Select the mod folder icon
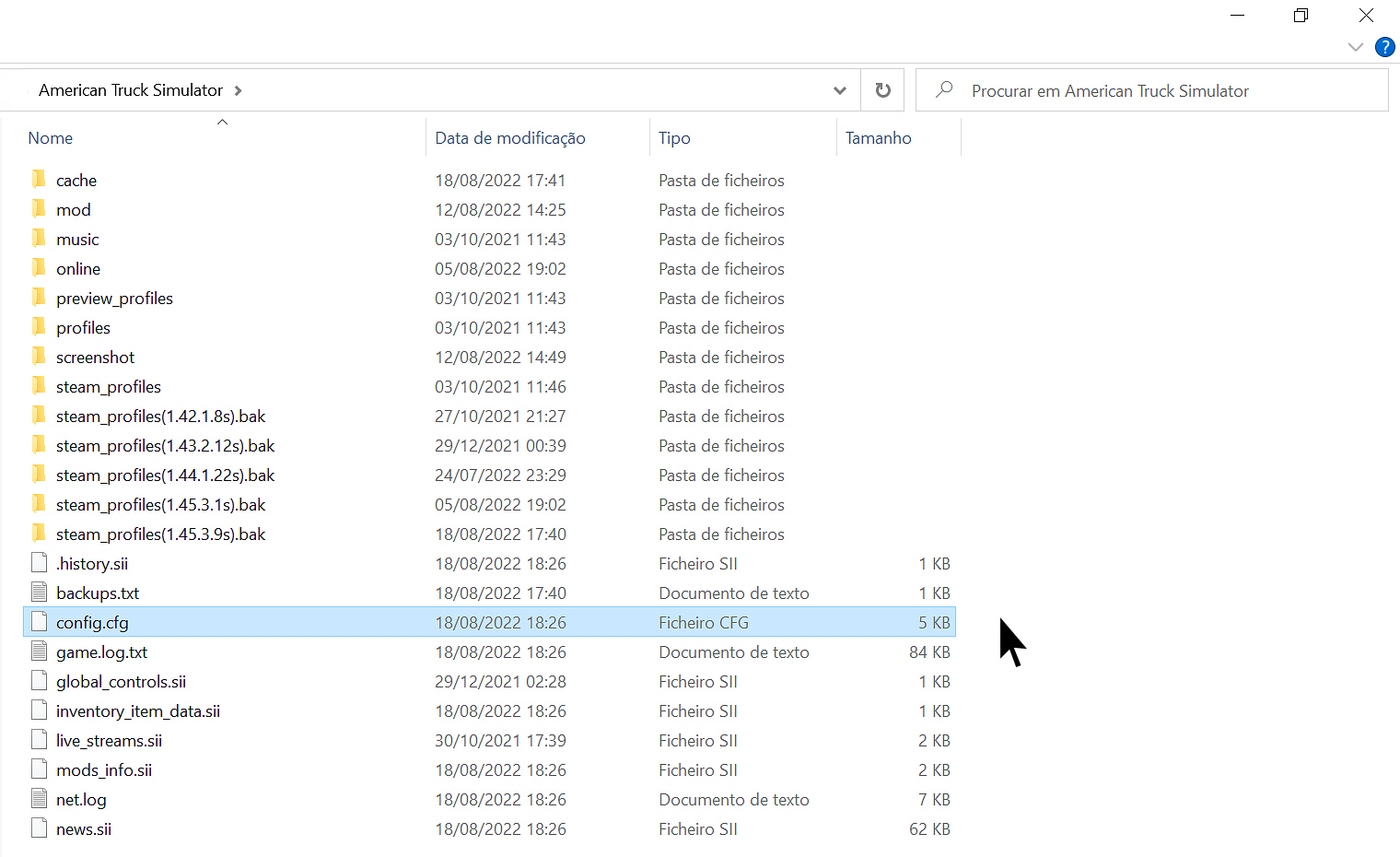 click(39, 209)
